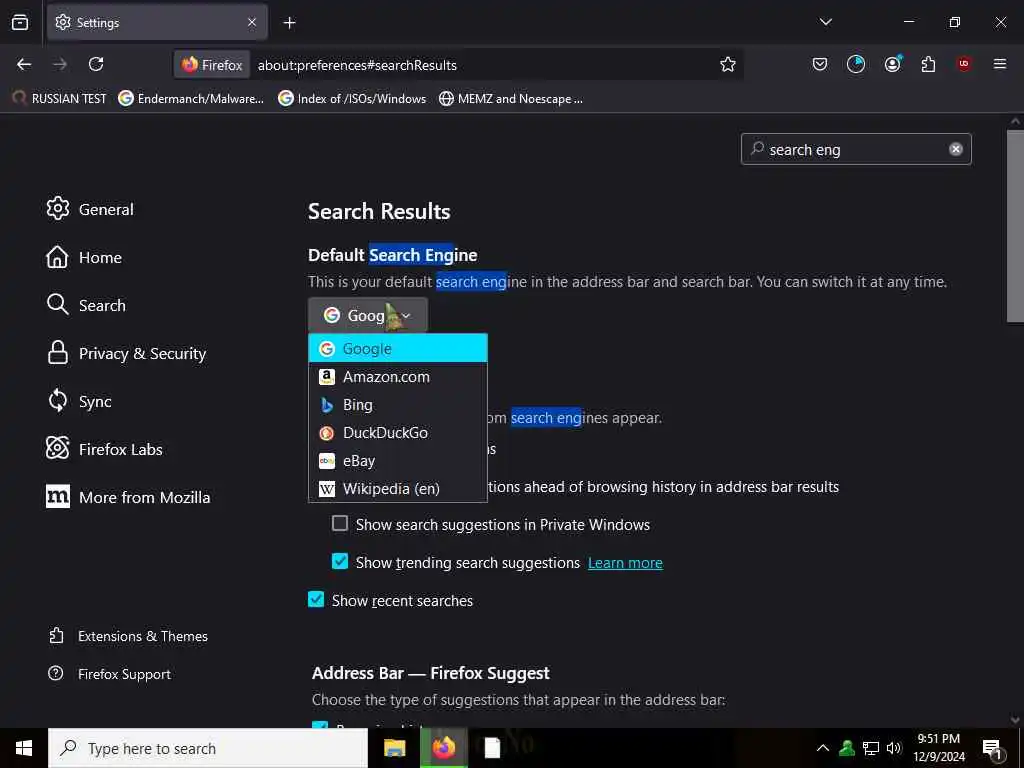Select Google in the engine list
1024x768 pixels.
[x=398, y=349]
